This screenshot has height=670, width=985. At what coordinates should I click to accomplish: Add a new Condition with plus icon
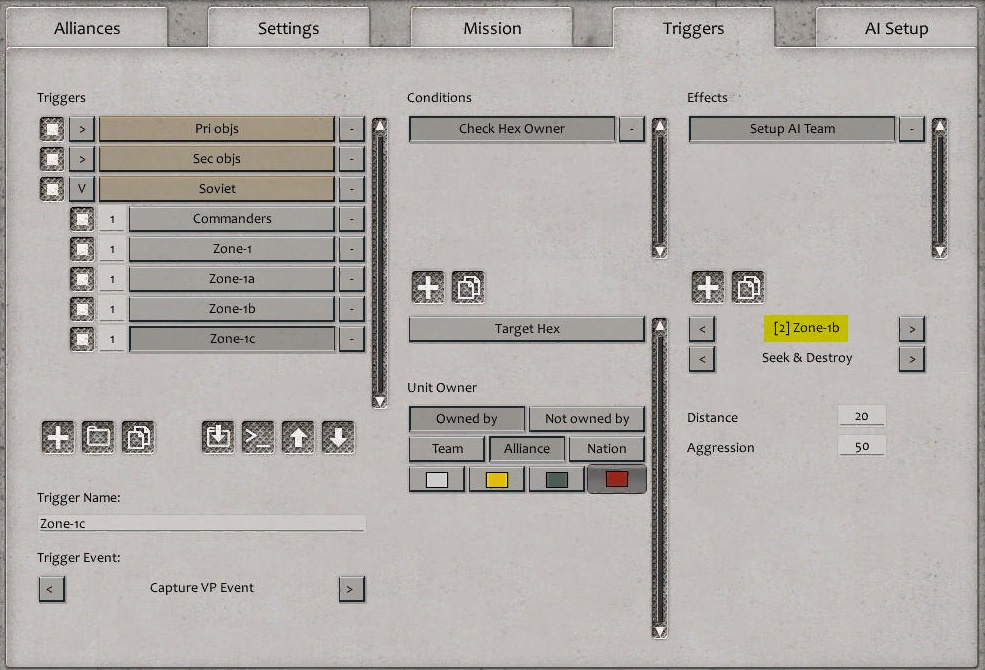(x=427, y=287)
